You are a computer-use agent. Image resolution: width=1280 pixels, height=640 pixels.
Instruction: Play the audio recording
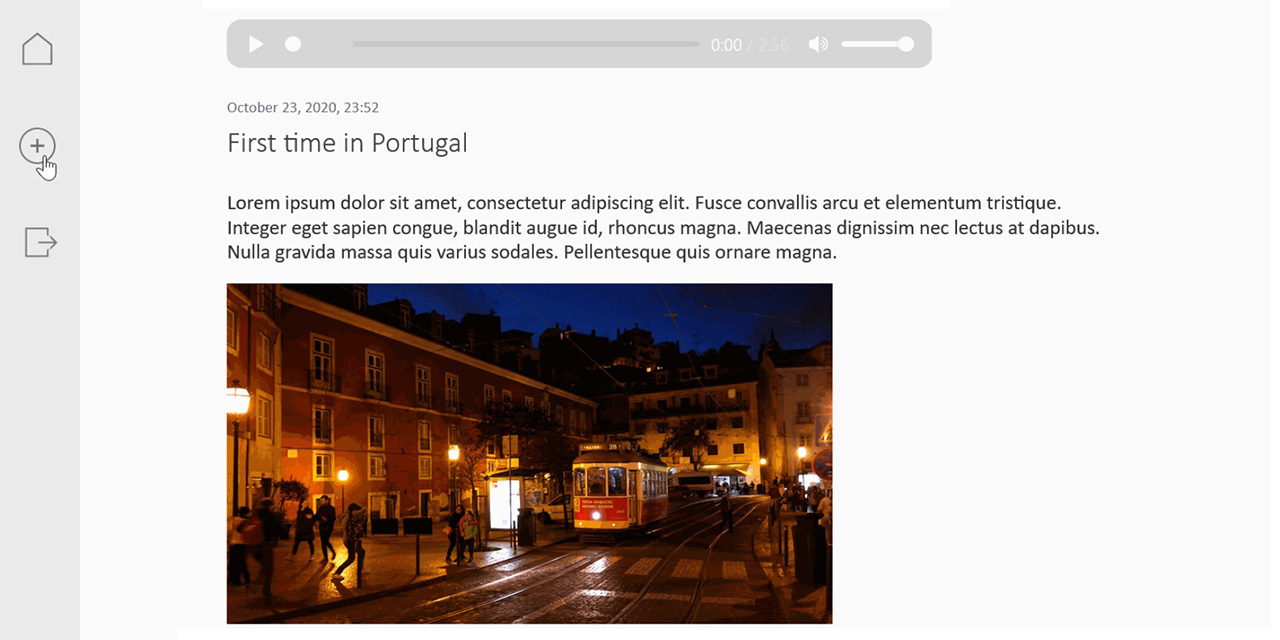[256, 44]
